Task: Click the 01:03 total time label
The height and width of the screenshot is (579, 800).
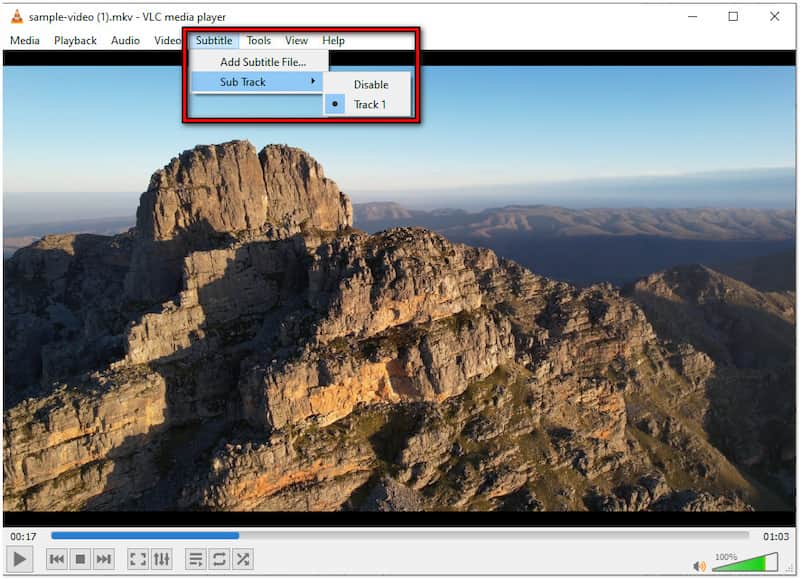Action: [x=776, y=536]
